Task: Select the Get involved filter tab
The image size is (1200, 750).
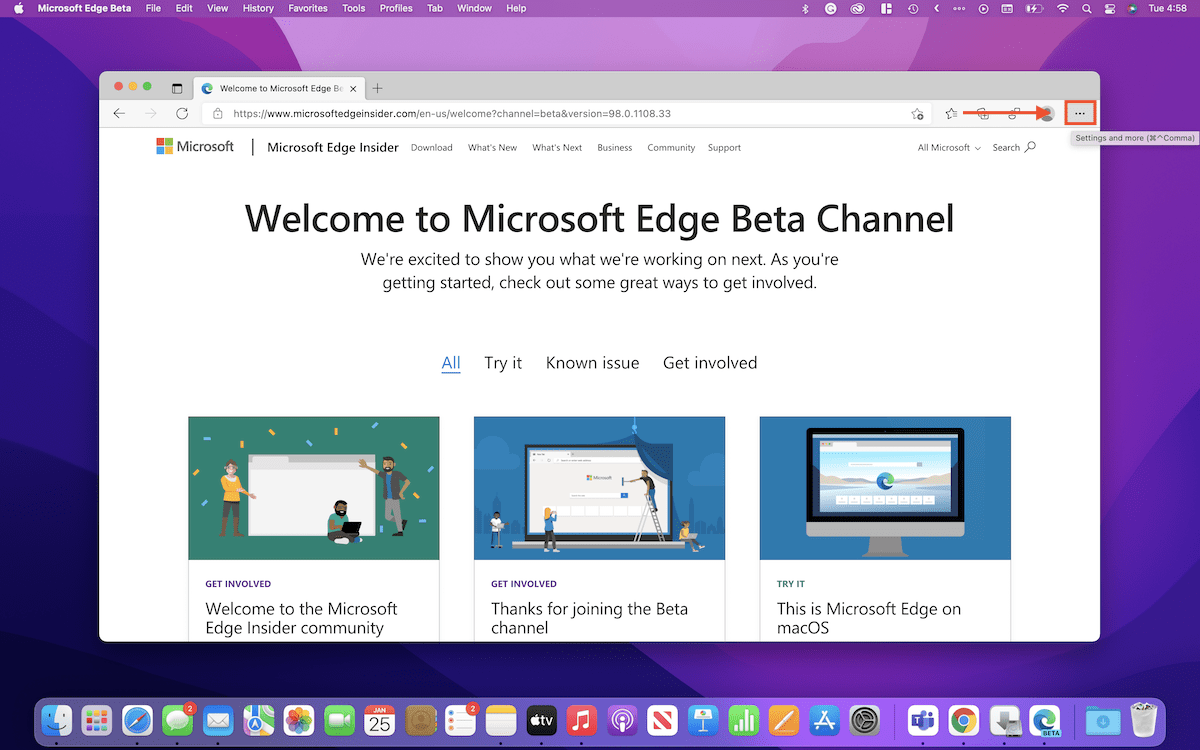Action: (710, 363)
